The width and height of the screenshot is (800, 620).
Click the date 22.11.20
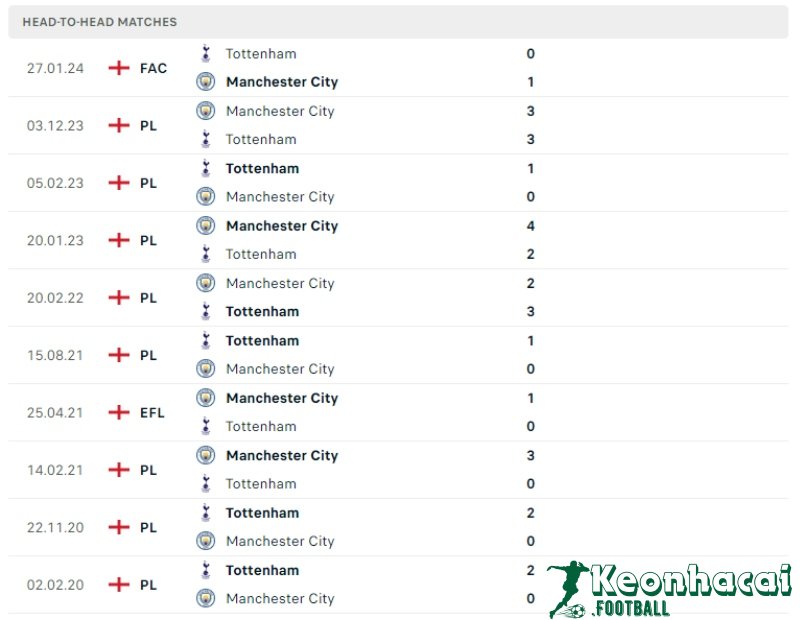pyautogui.click(x=55, y=527)
